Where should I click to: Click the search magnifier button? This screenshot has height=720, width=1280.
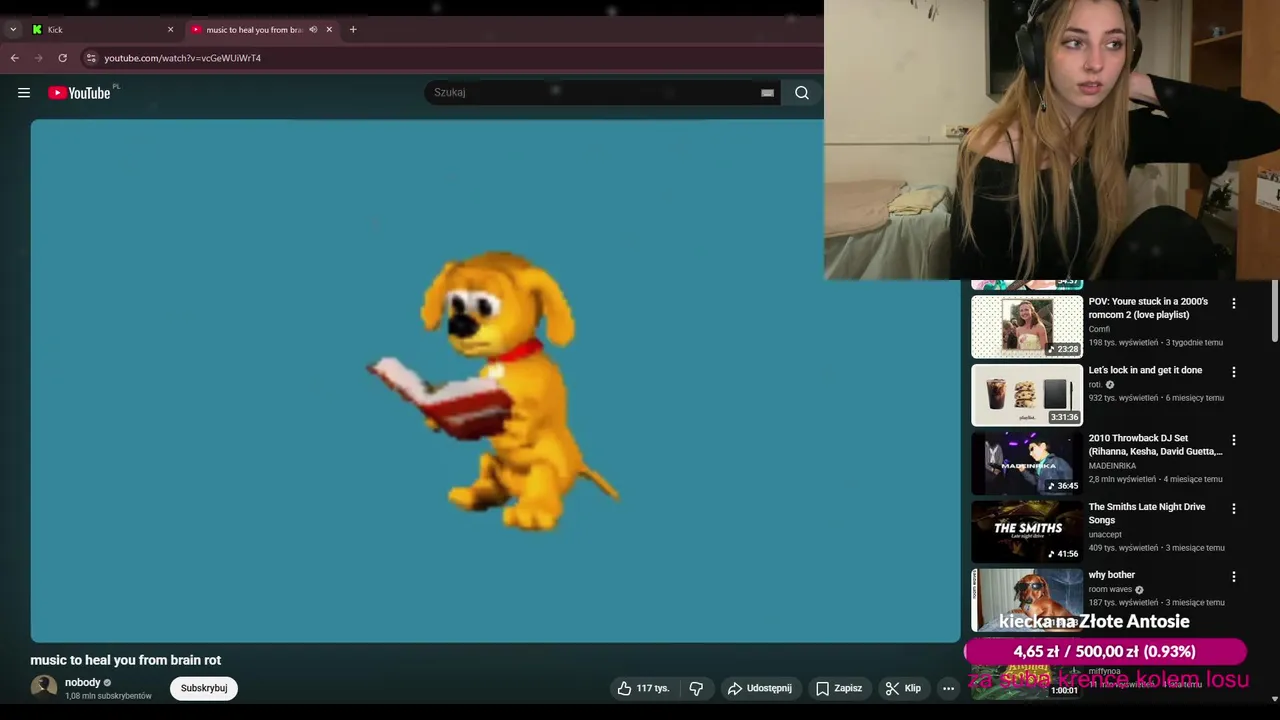pos(802,93)
